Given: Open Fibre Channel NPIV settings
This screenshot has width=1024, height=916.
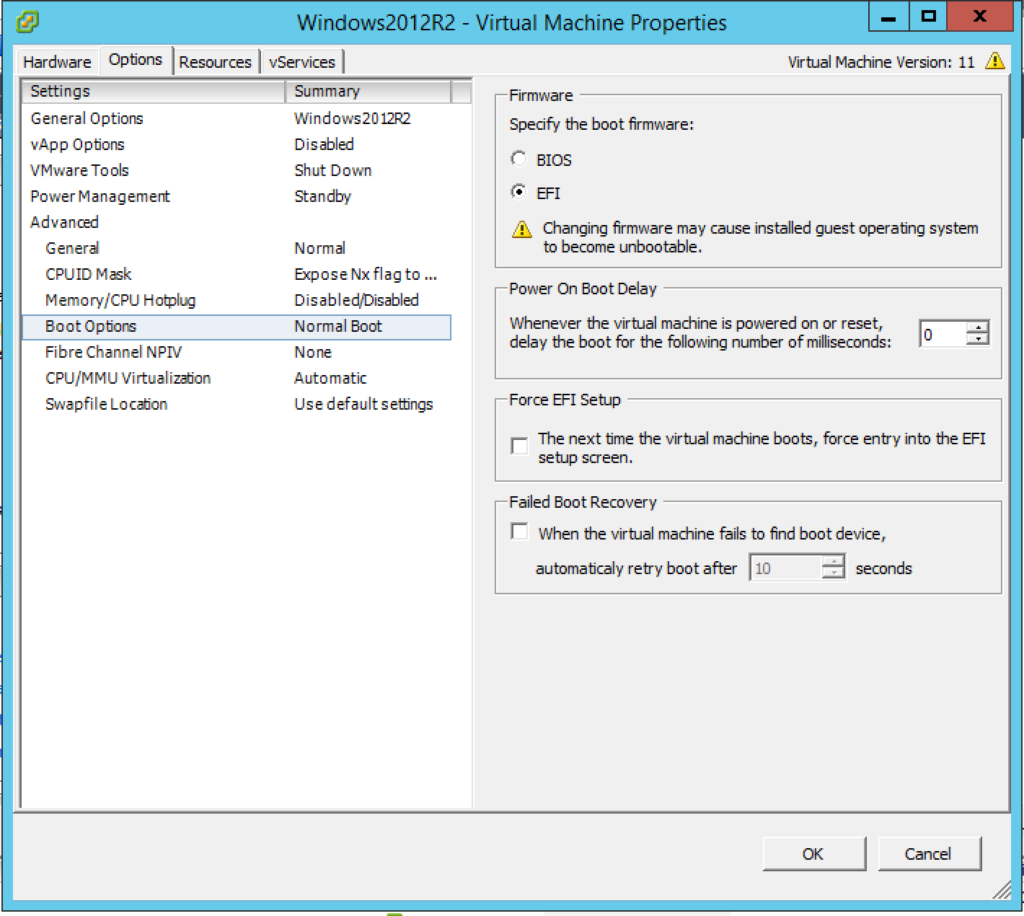Looking at the screenshot, I should (x=112, y=352).
